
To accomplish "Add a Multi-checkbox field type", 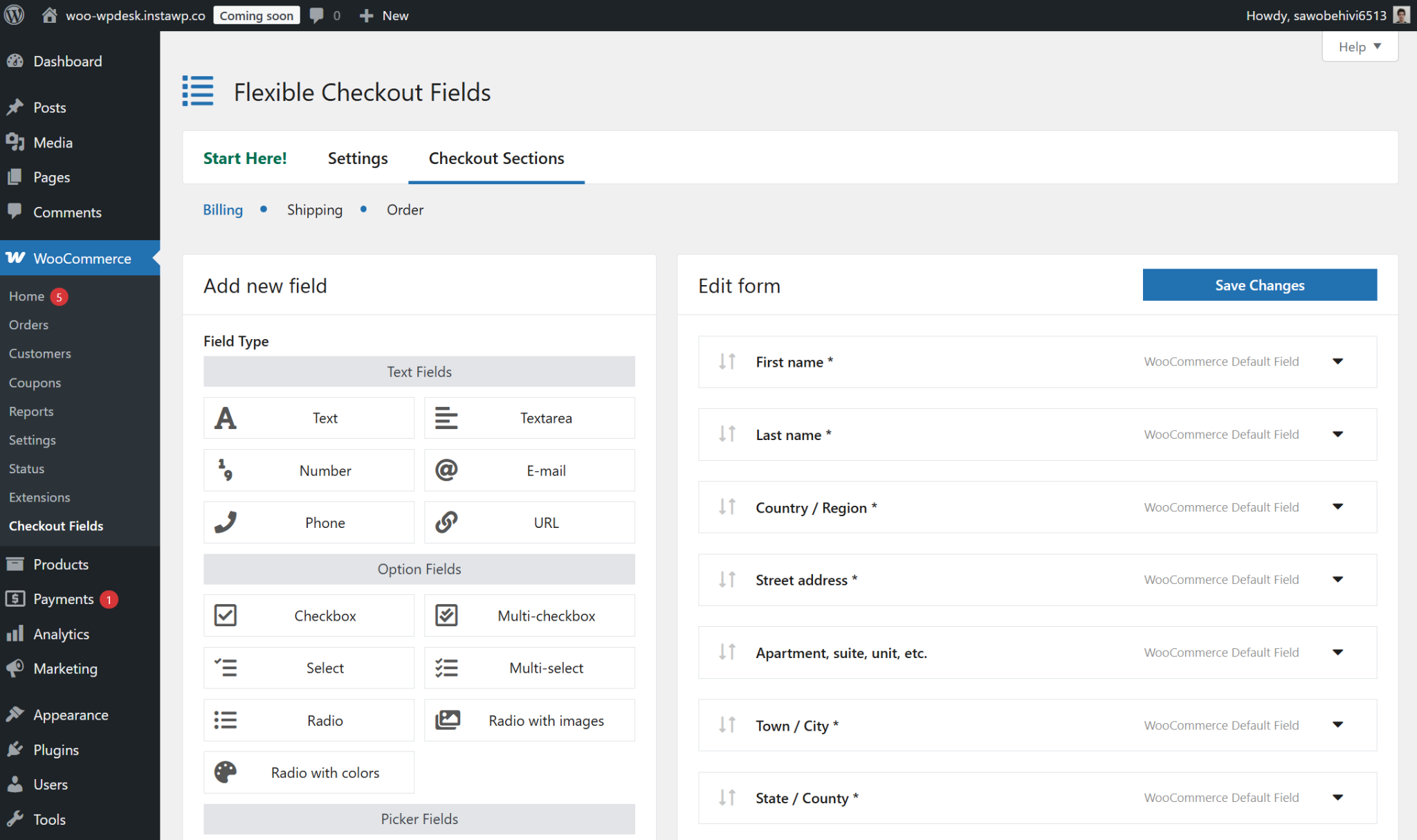I will tap(529, 616).
